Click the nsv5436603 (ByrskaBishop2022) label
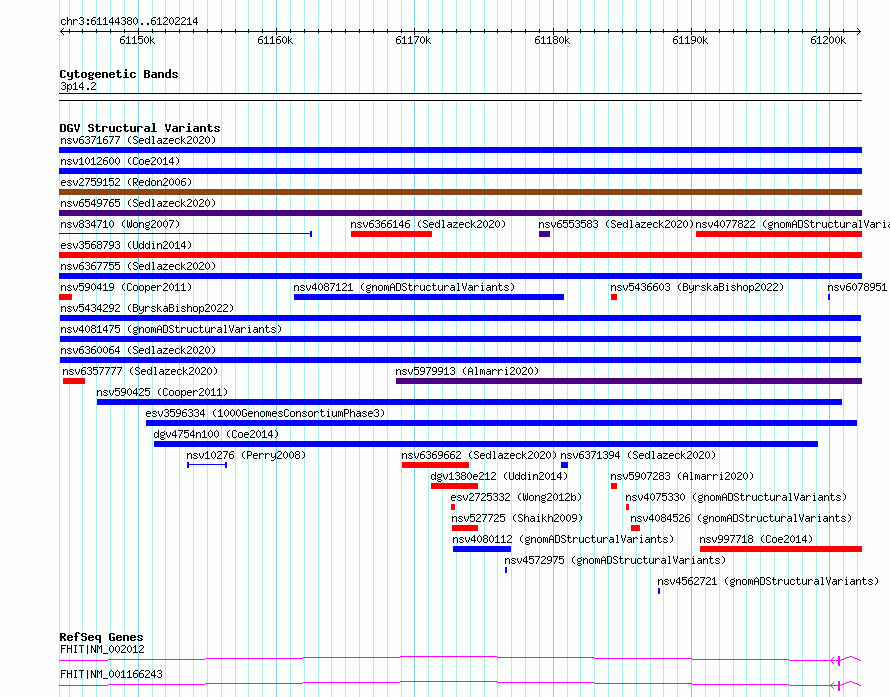This screenshot has height=697, width=890. point(697,287)
